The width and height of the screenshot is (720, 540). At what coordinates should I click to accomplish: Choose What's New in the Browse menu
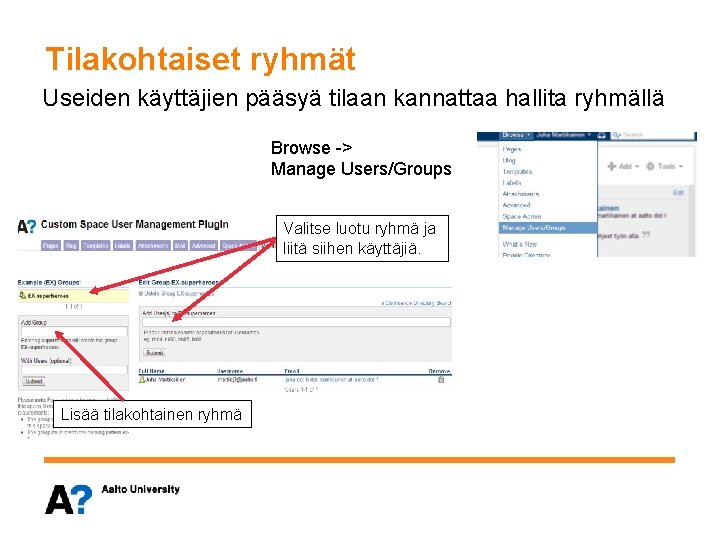[x=519, y=244]
